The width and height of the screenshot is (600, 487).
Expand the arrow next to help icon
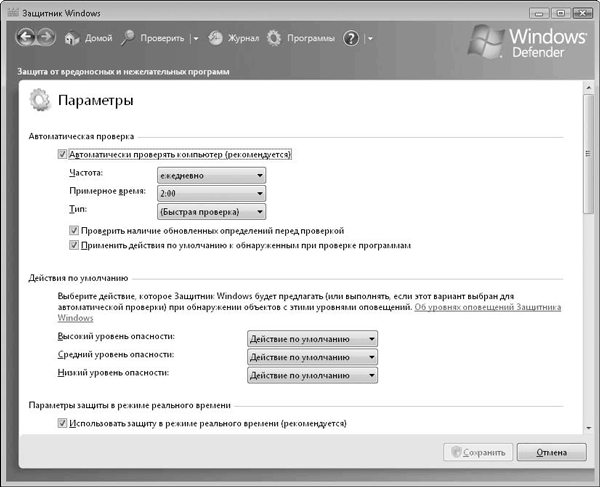369,39
